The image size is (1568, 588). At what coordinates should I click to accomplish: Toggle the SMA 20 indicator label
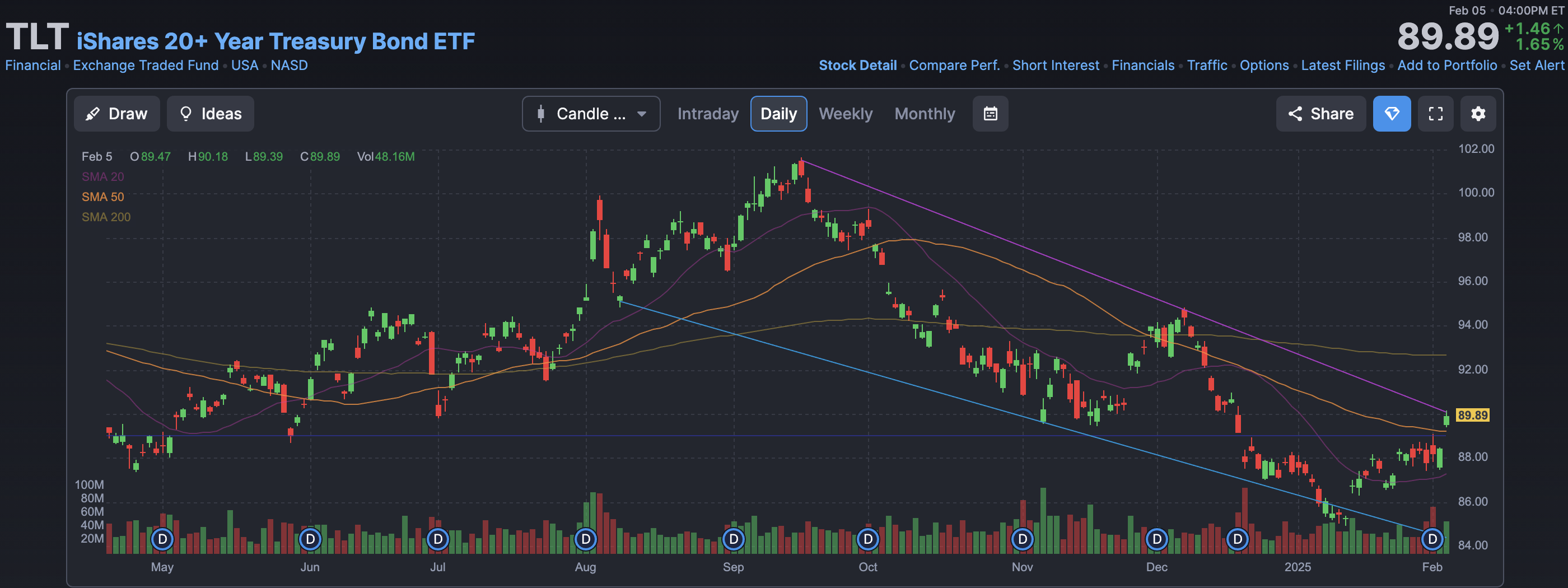click(x=103, y=176)
